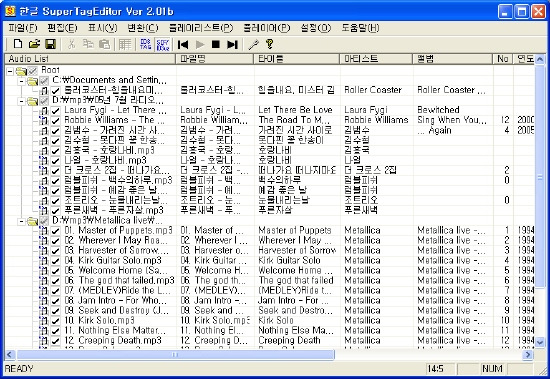Click the vertical scrollbar down arrow

click(540, 342)
